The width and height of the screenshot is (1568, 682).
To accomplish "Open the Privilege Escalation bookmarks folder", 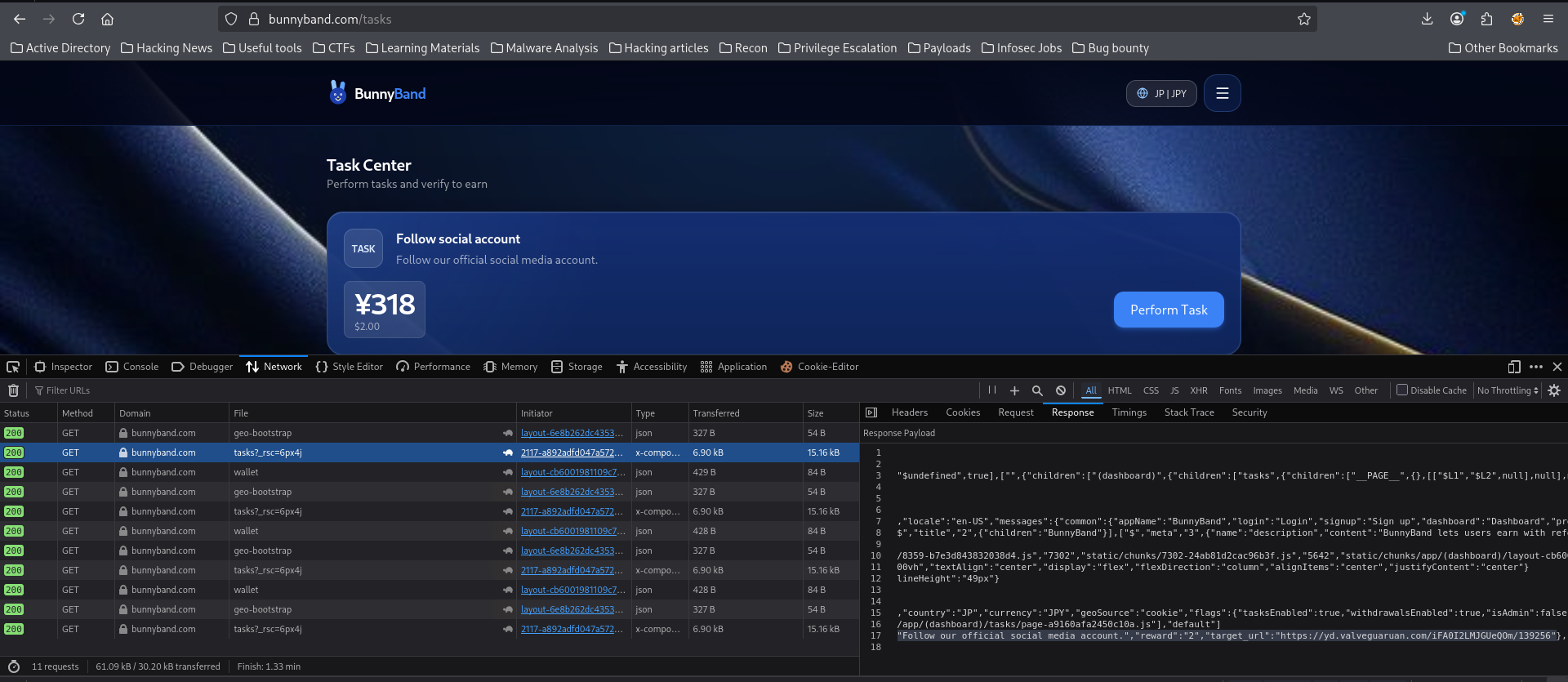I will 837,48.
